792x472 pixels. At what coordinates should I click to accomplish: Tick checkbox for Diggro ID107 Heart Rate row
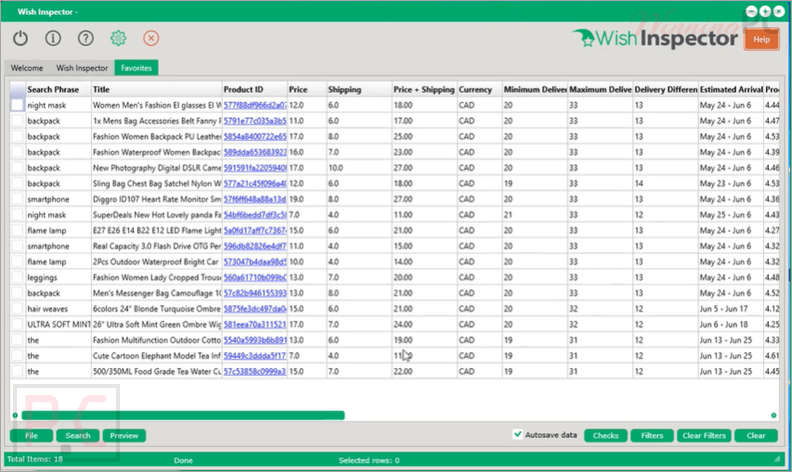(x=17, y=199)
